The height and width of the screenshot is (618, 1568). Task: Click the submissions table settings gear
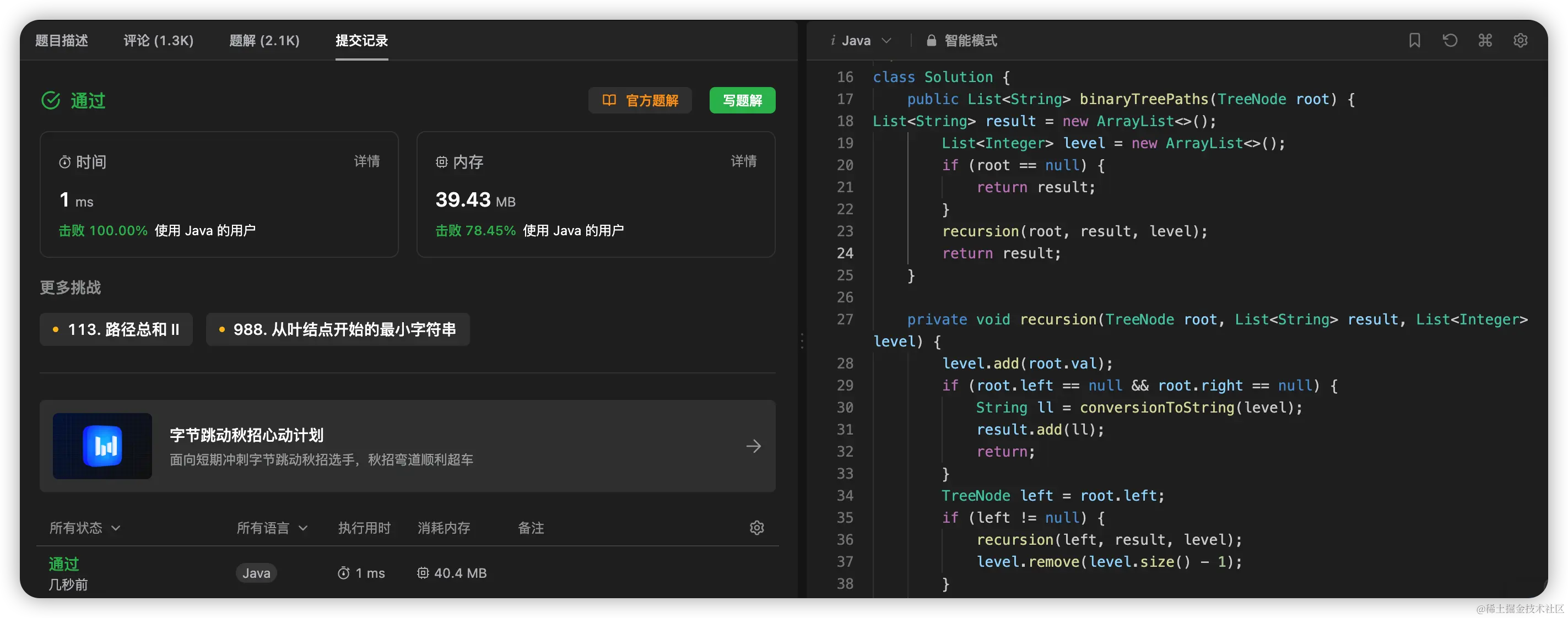[756, 527]
